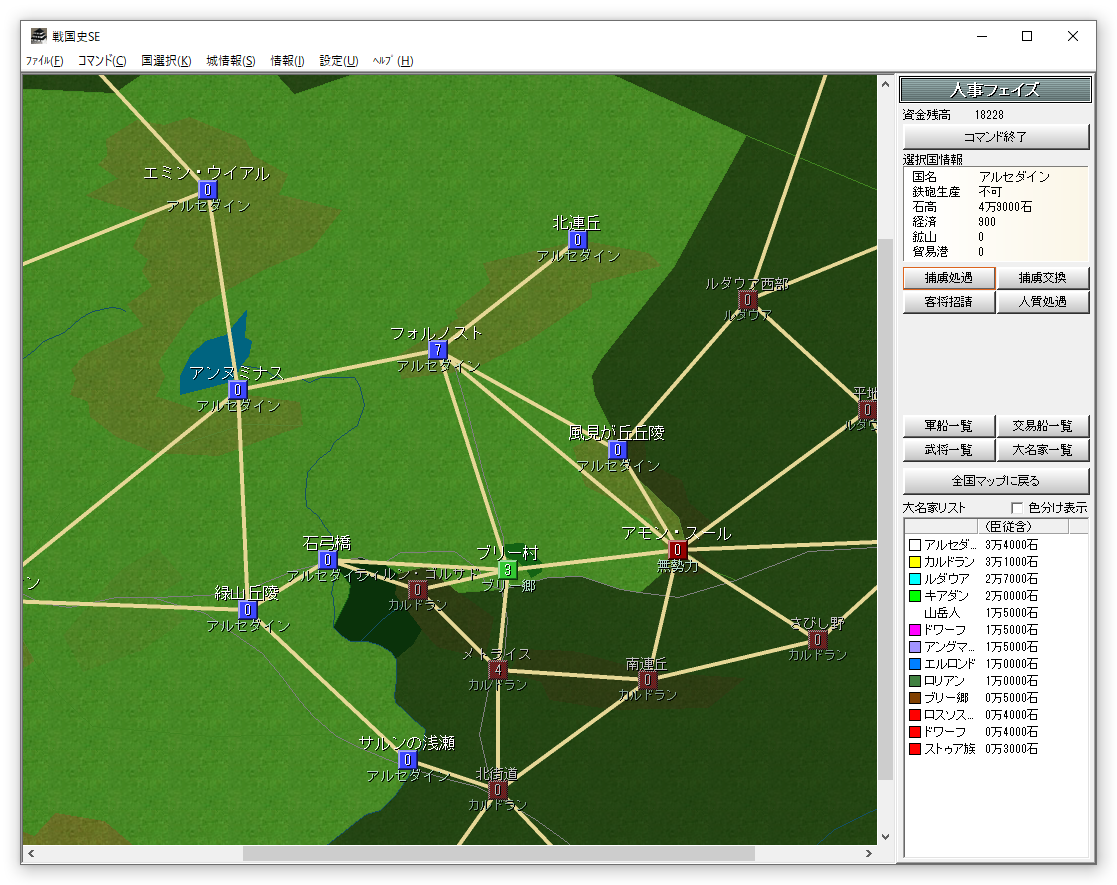Select the Fornost castle marker (フォルノスト)
Viewport: 1117px width, 885px height.
[x=437, y=350]
